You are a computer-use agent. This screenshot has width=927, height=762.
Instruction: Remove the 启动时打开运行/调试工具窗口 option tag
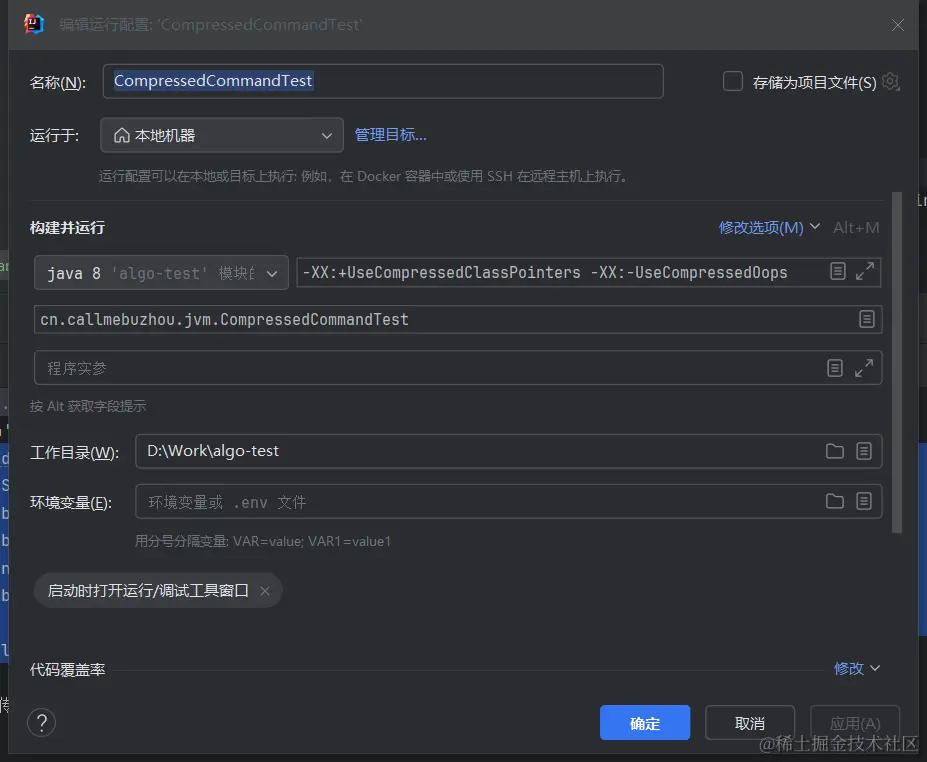click(x=265, y=591)
